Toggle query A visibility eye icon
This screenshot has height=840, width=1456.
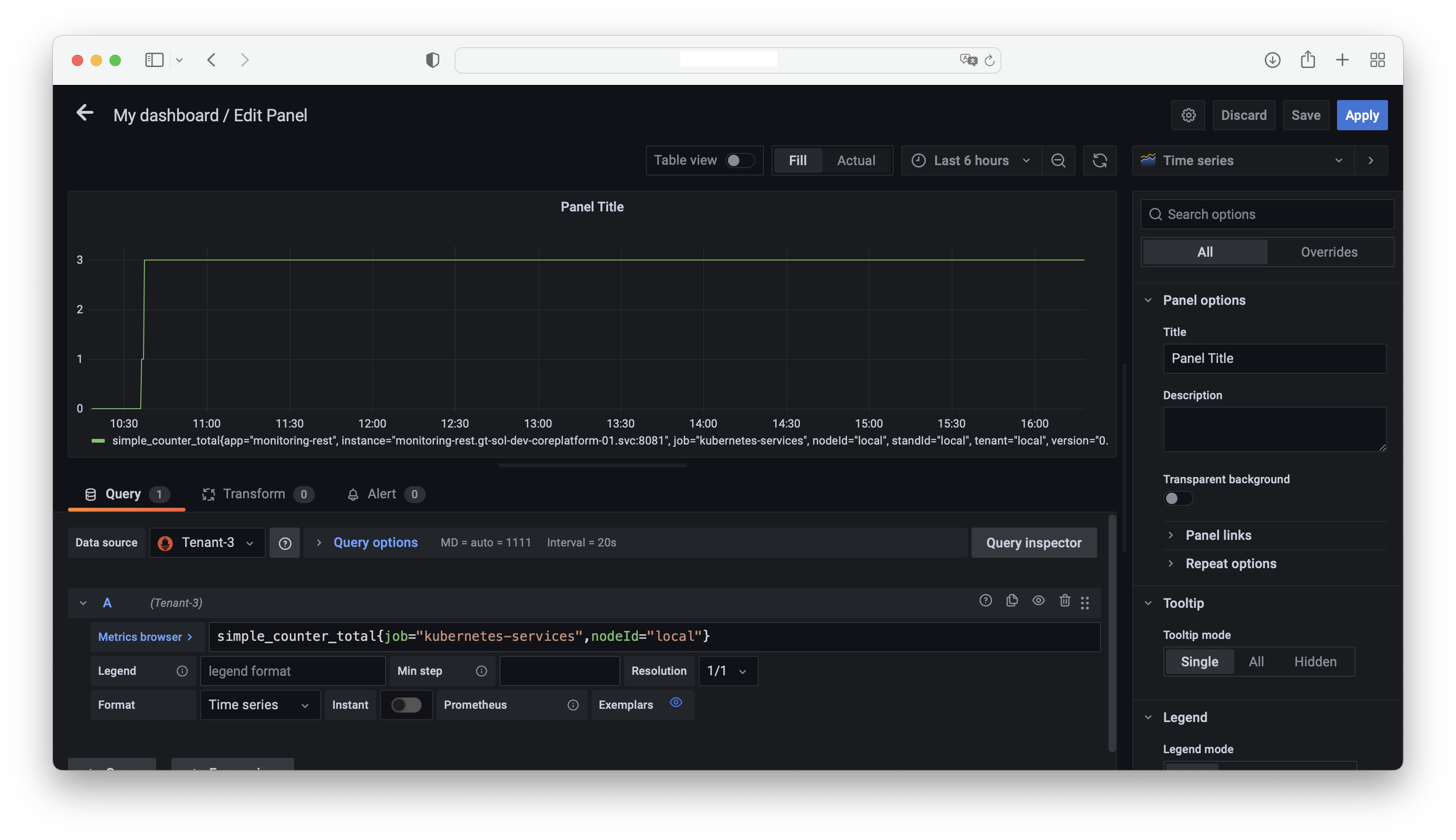1038,601
